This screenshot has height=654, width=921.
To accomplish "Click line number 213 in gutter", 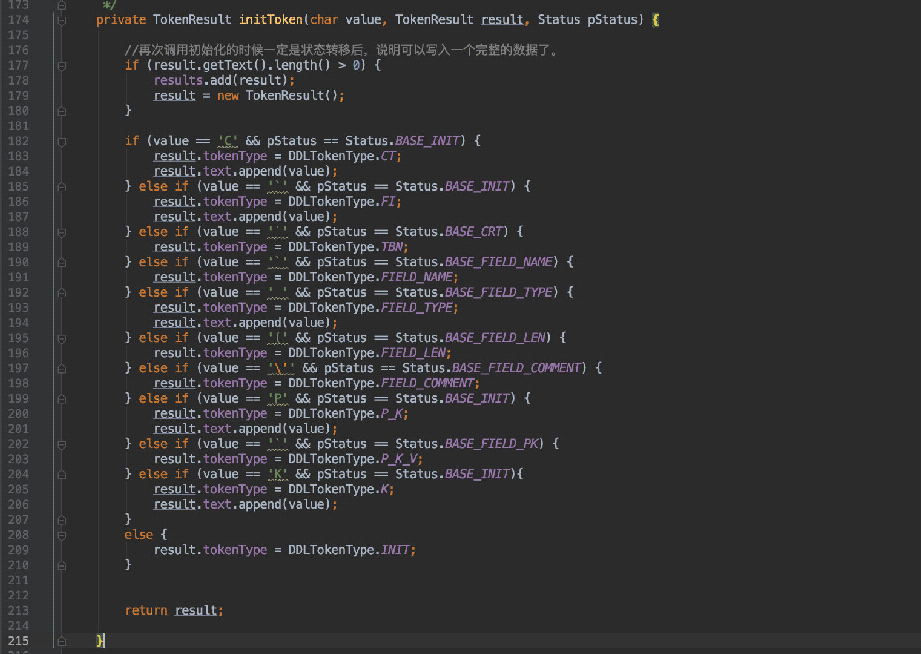I will (19, 610).
